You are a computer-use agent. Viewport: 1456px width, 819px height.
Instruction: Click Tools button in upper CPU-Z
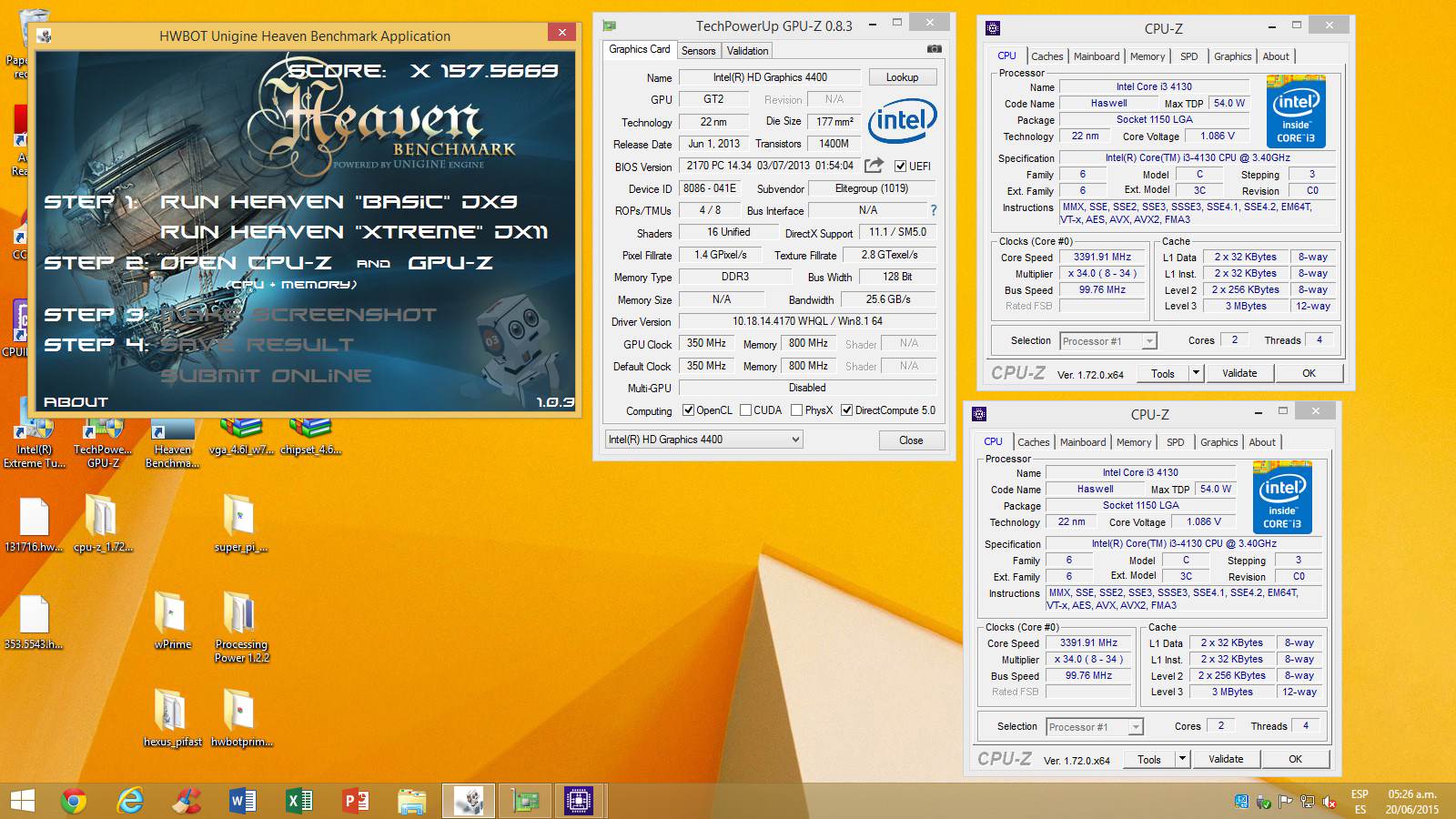tap(1163, 373)
